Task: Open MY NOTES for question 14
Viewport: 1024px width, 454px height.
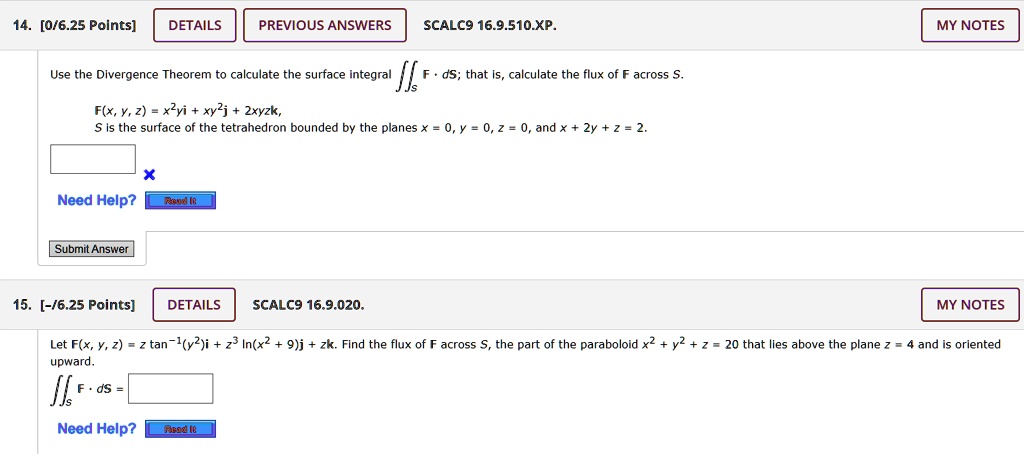Action: (970, 25)
